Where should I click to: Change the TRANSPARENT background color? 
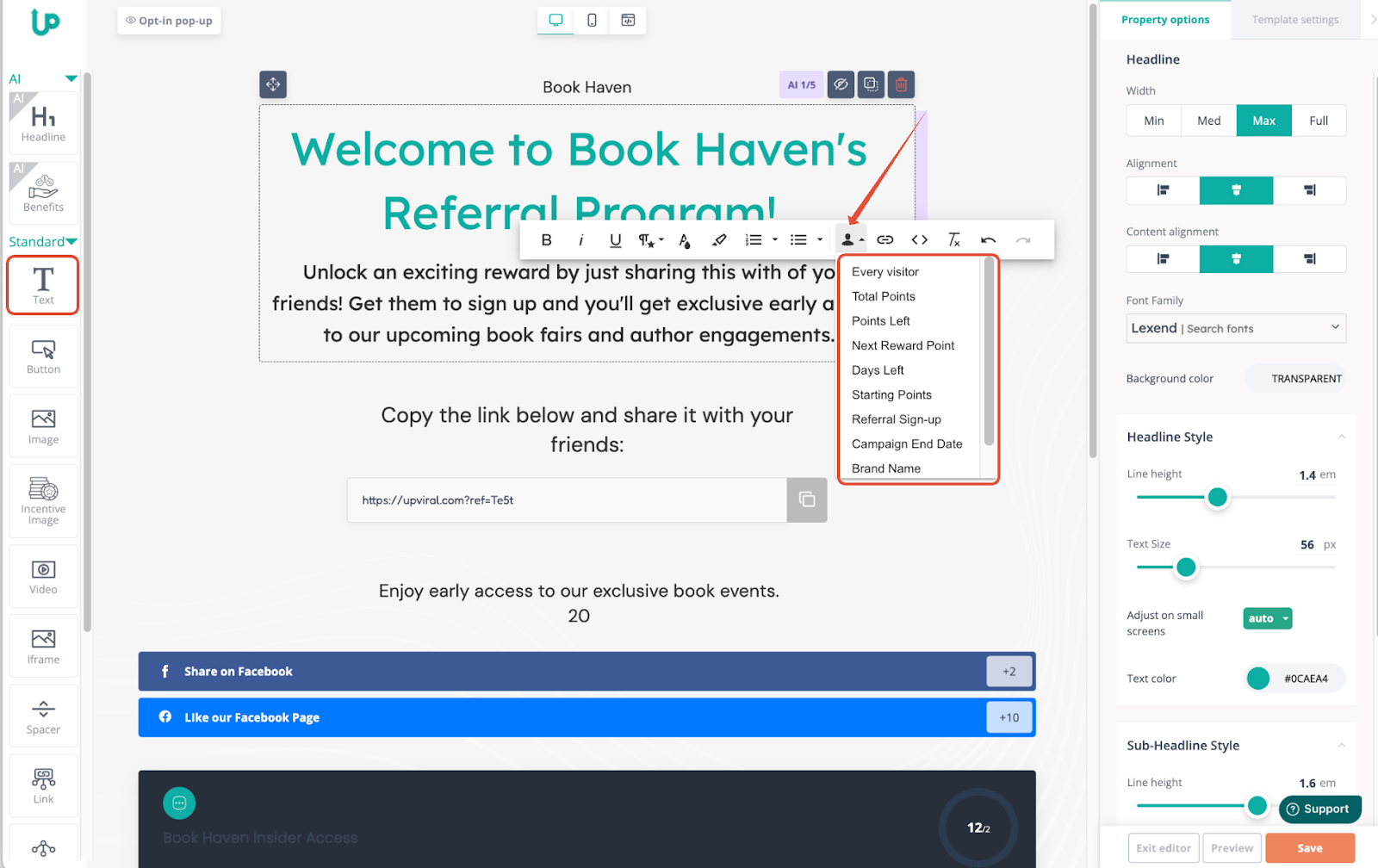[1295, 379]
